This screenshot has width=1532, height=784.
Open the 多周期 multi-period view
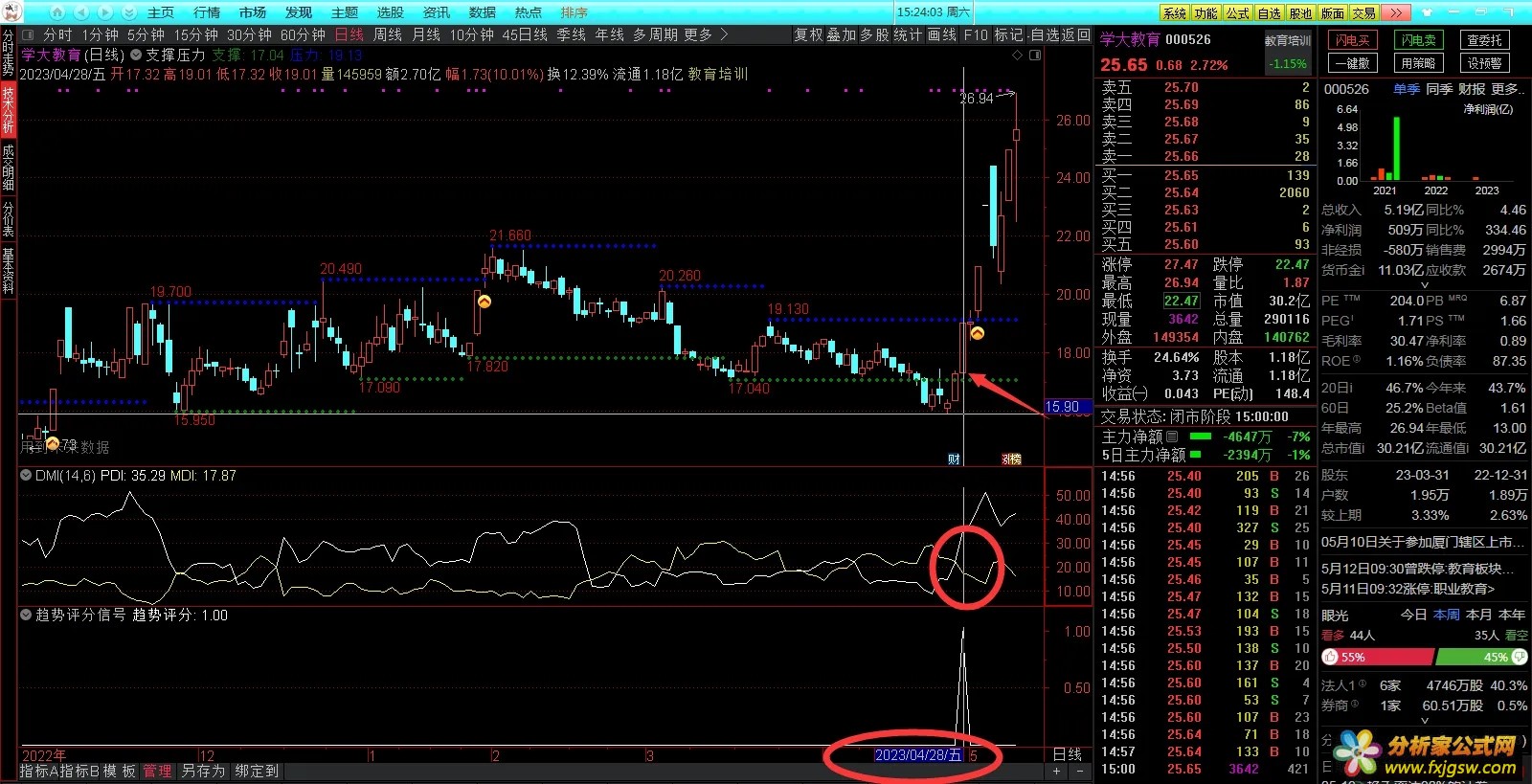click(x=655, y=34)
